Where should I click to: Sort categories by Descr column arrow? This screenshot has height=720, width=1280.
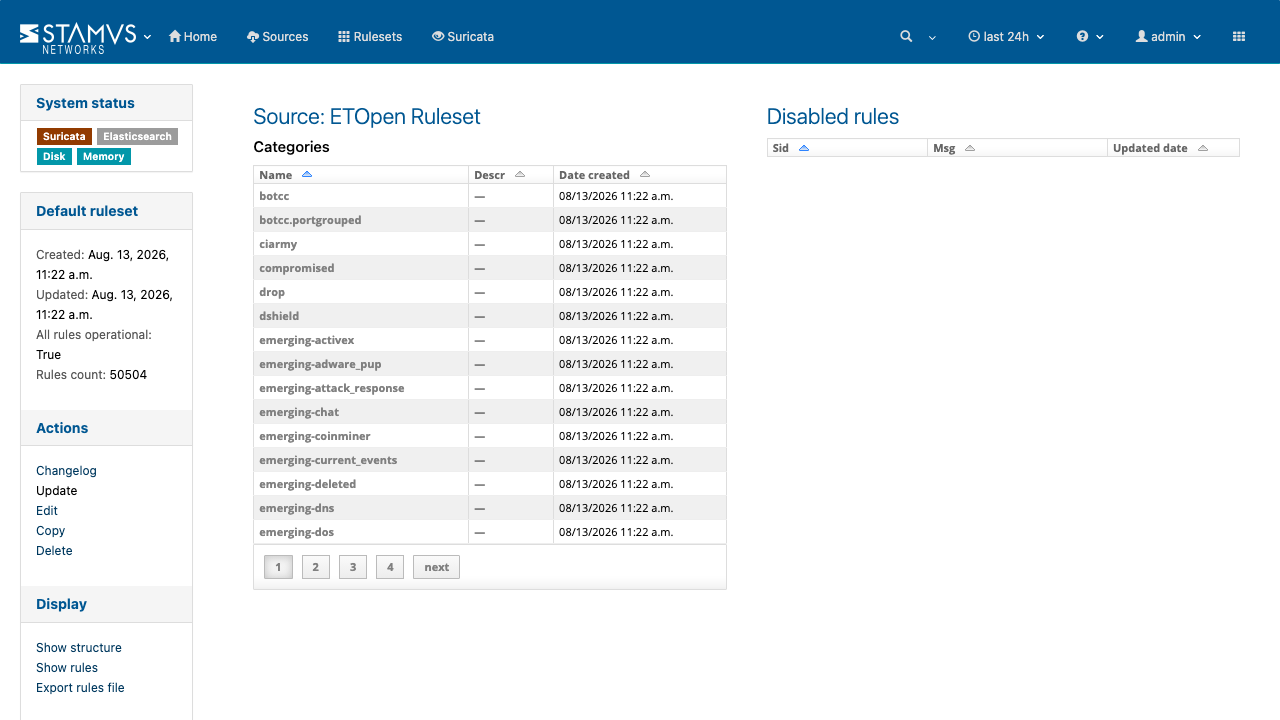[520, 175]
